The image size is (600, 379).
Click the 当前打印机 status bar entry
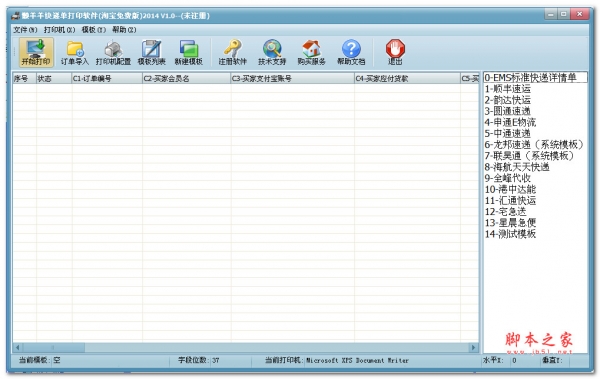click(337, 360)
